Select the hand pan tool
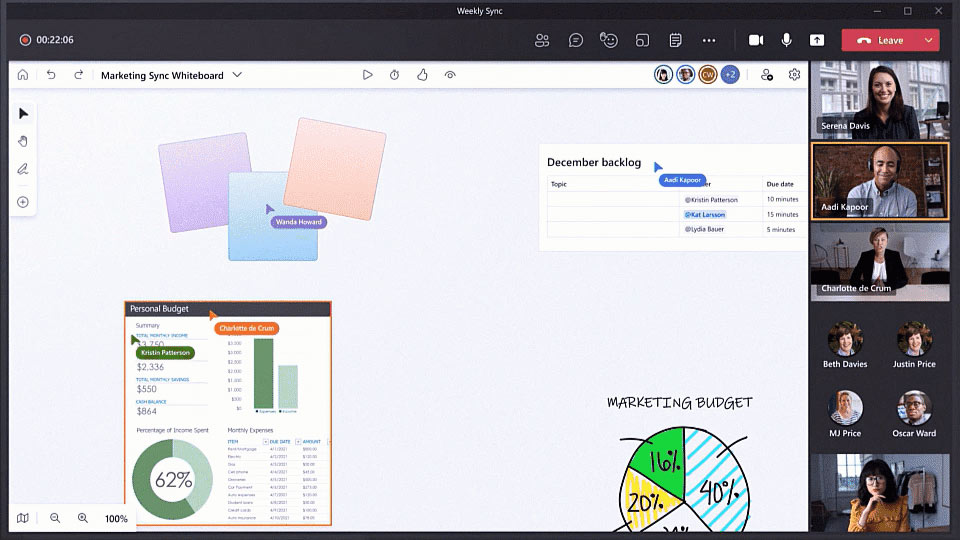 [23, 141]
